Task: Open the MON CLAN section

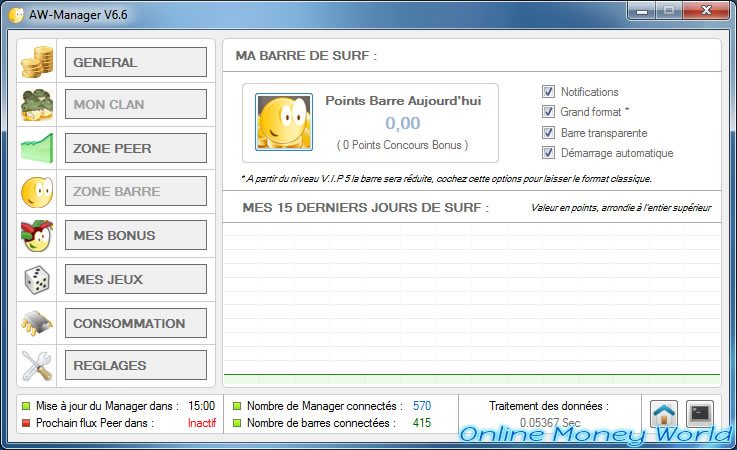Action: click(136, 104)
